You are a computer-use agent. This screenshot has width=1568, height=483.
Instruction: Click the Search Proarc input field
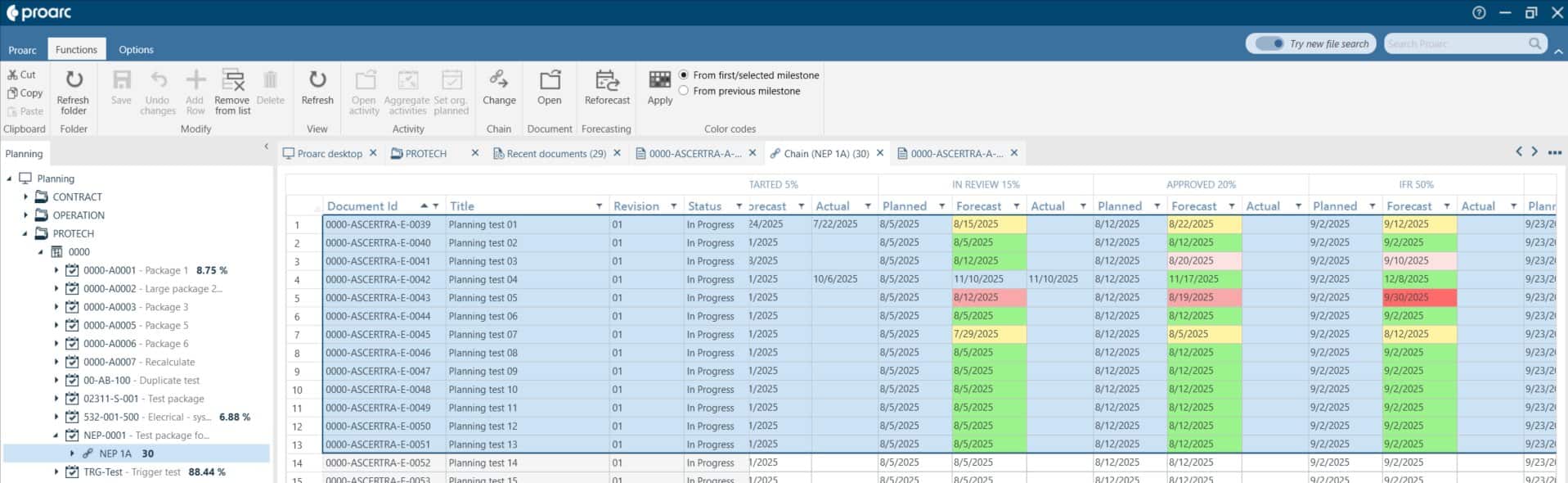coord(1454,43)
